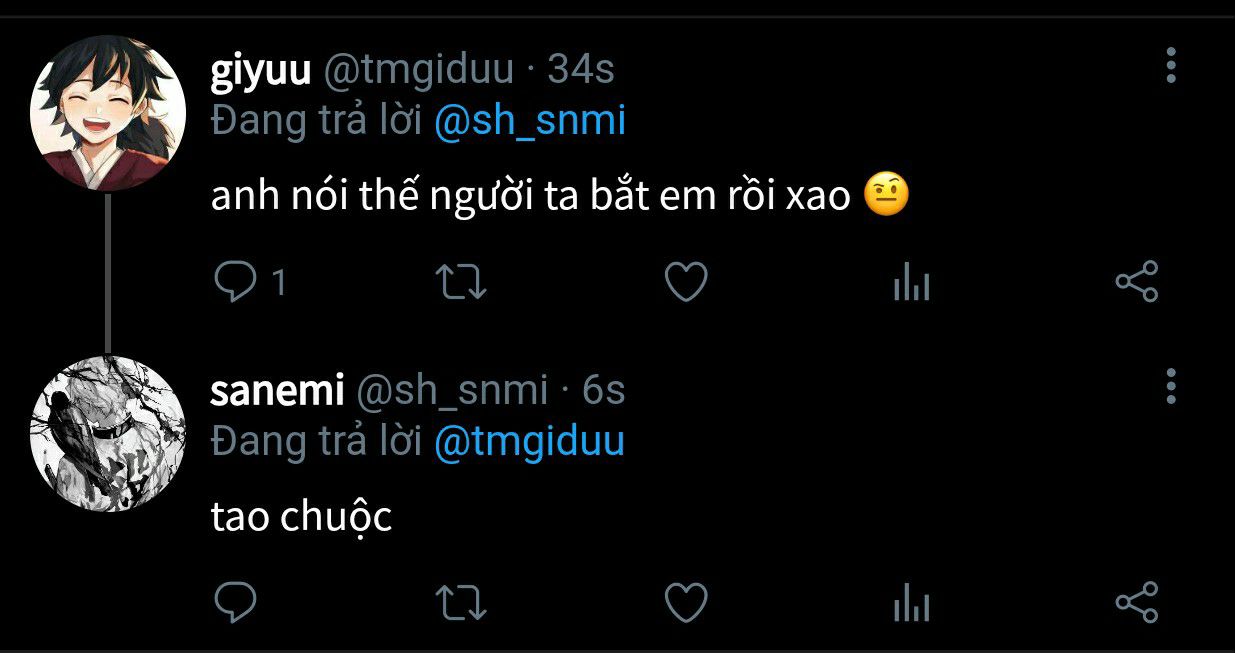Open sanemi's profile picture
The image size is (1235, 653).
[x=108, y=432]
